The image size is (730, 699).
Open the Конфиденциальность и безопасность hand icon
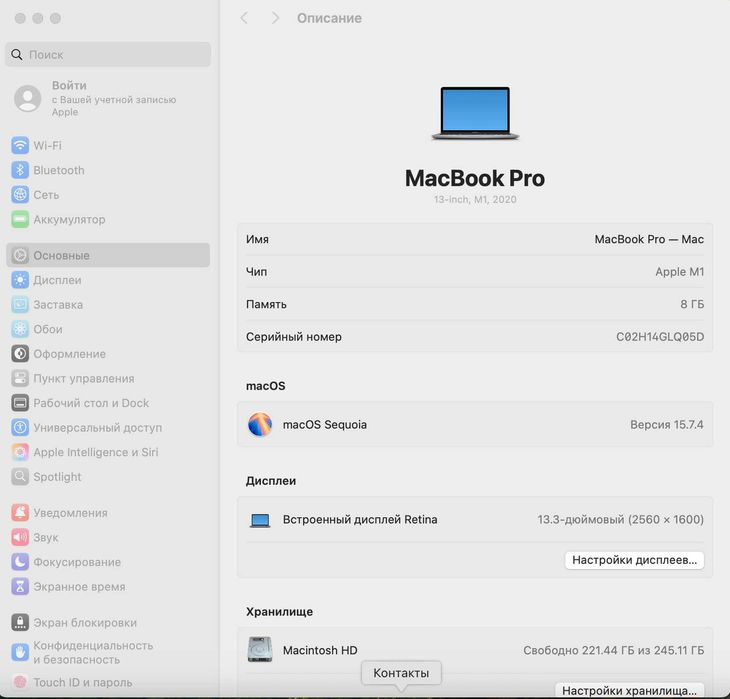click(x=20, y=652)
